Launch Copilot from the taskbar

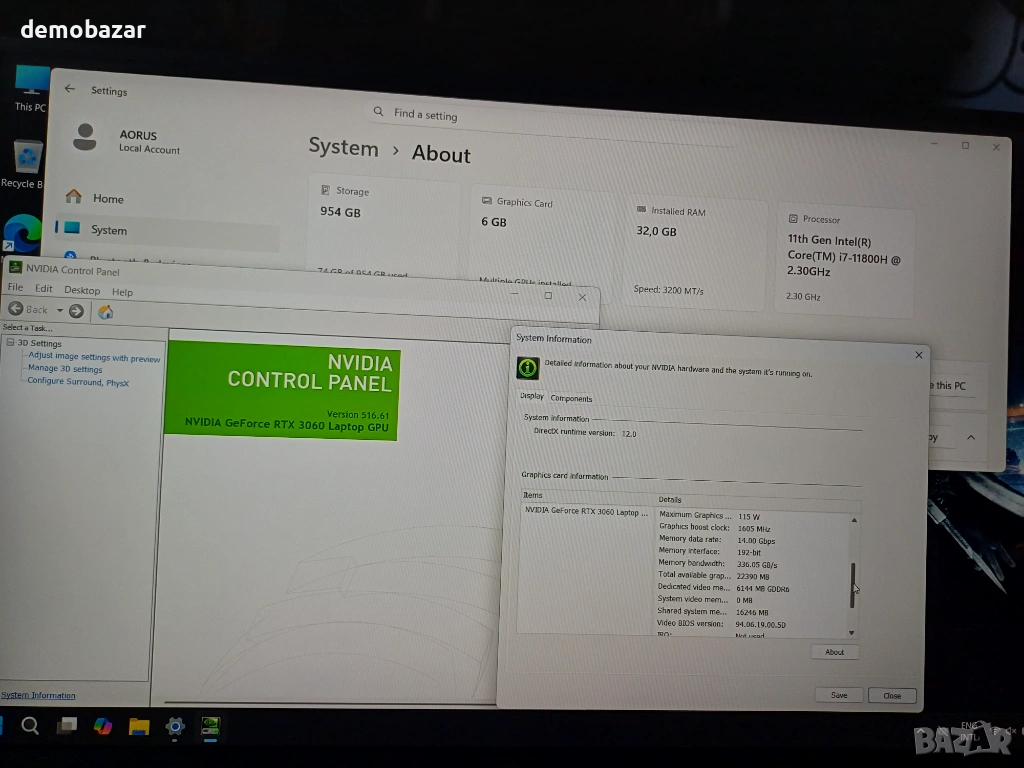click(103, 726)
